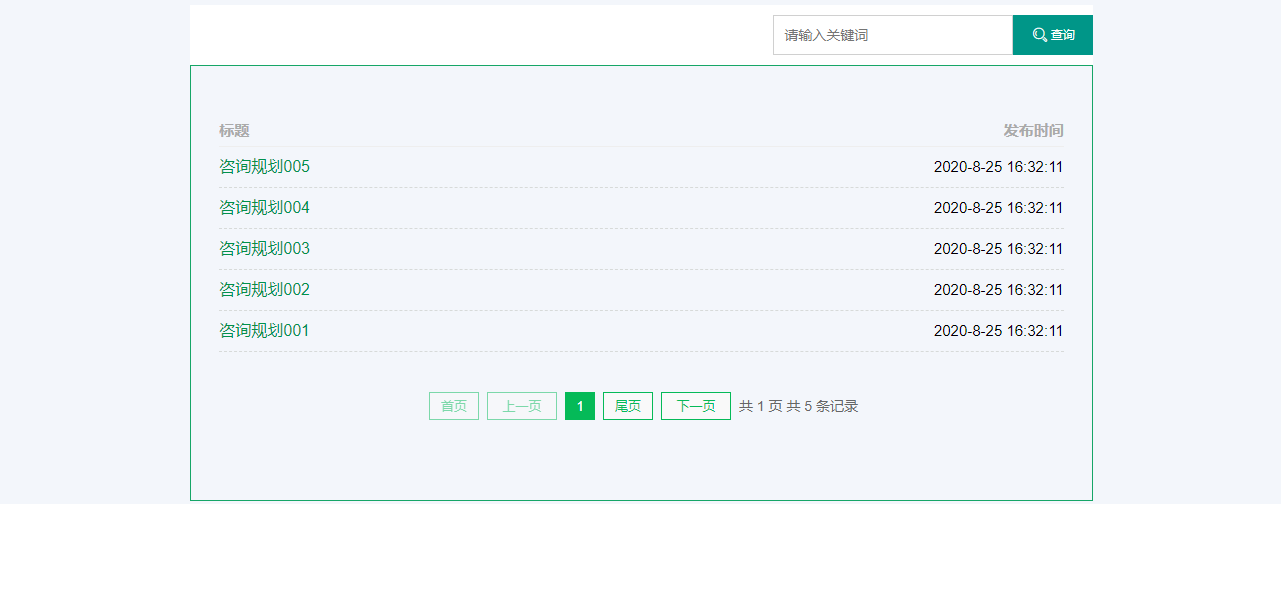Open the 咨询规划003 article link
This screenshot has height=616, width=1281.
pos(265,249)
